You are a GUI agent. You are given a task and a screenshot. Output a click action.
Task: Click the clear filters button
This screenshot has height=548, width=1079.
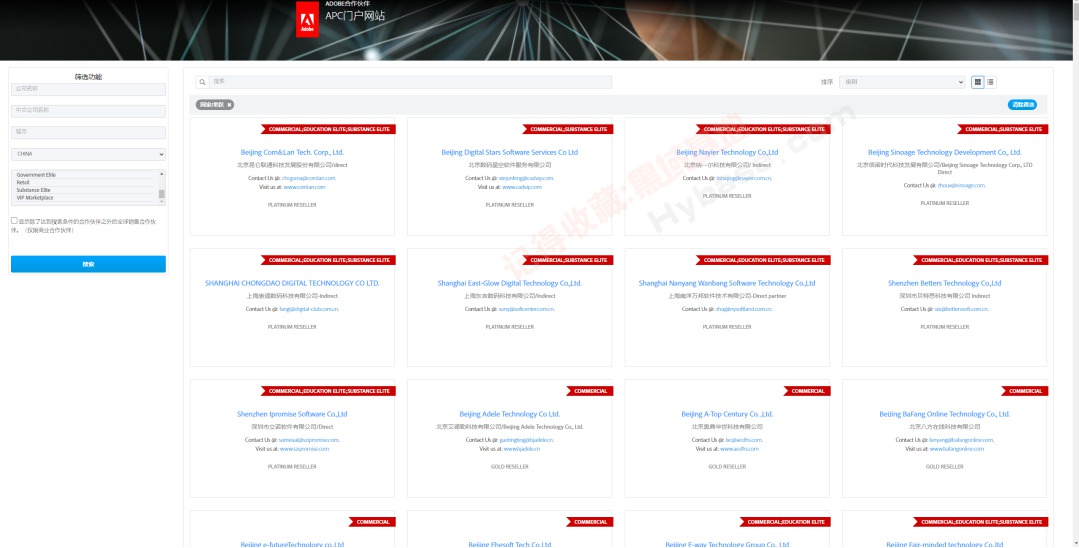[1022, 105]
